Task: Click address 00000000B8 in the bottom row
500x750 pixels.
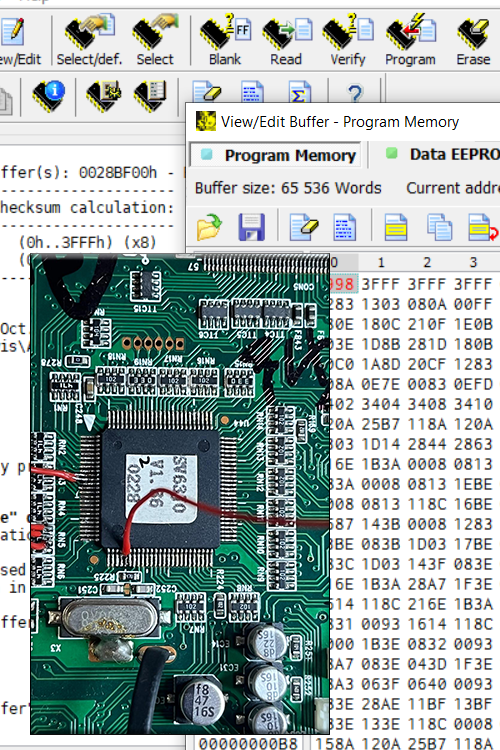Action: click(x=248, y=744)
